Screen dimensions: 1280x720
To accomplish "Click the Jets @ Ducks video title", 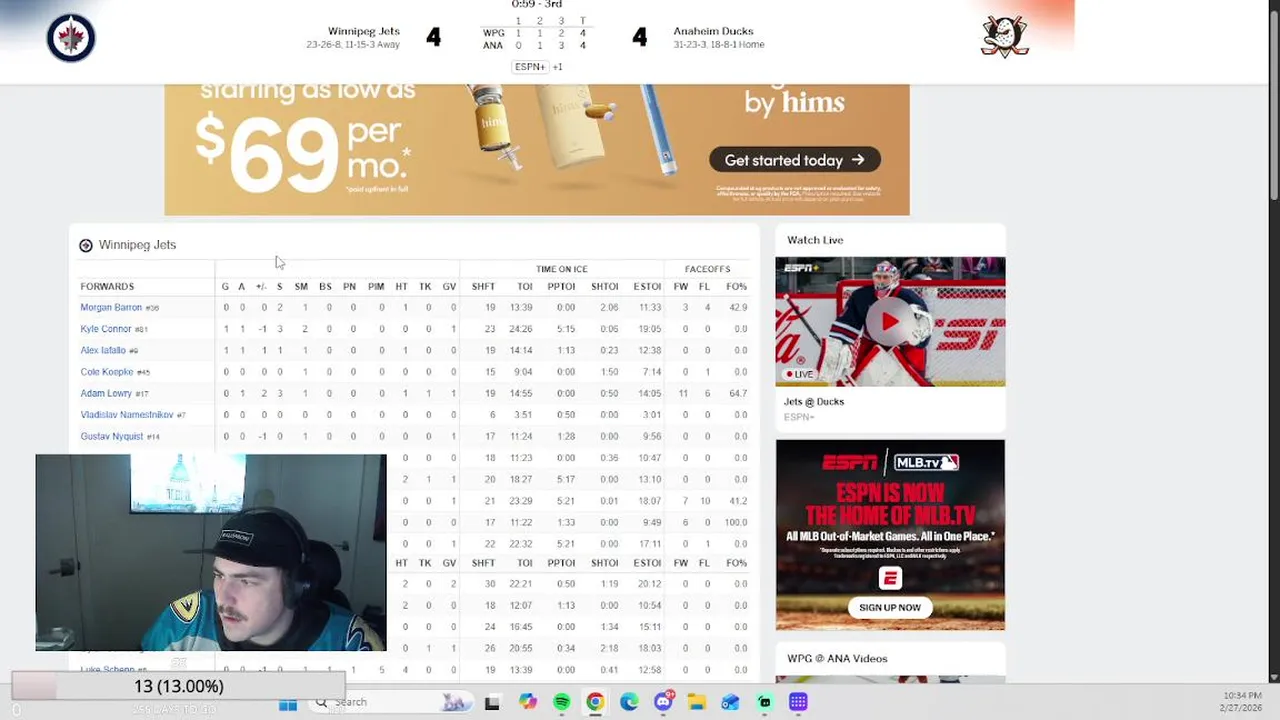I will [814, 402].
